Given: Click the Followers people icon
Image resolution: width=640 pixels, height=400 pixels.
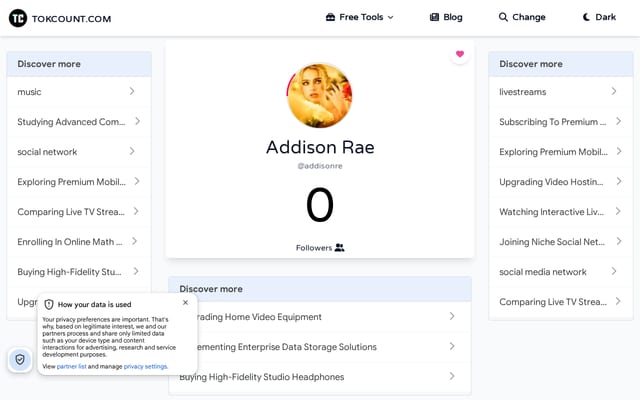Looking at the screenshot, I should pyautogui.click(x=340, y=247).
